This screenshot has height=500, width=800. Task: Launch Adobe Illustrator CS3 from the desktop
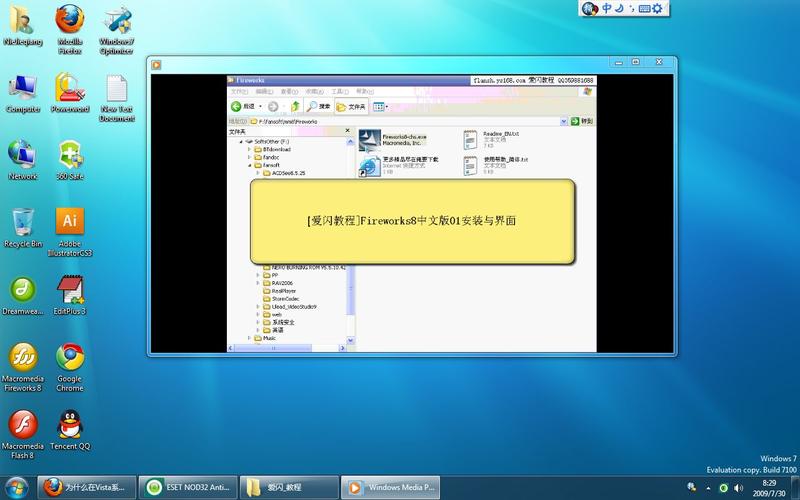(x=70, y=232)
